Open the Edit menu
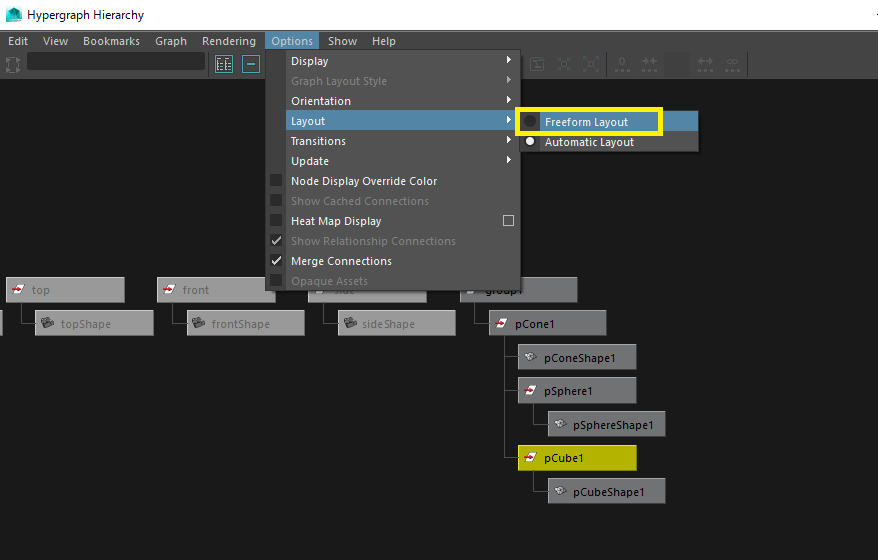Viewport: 878px width, 560px height. pyautogui.click(x=18, y=41)
